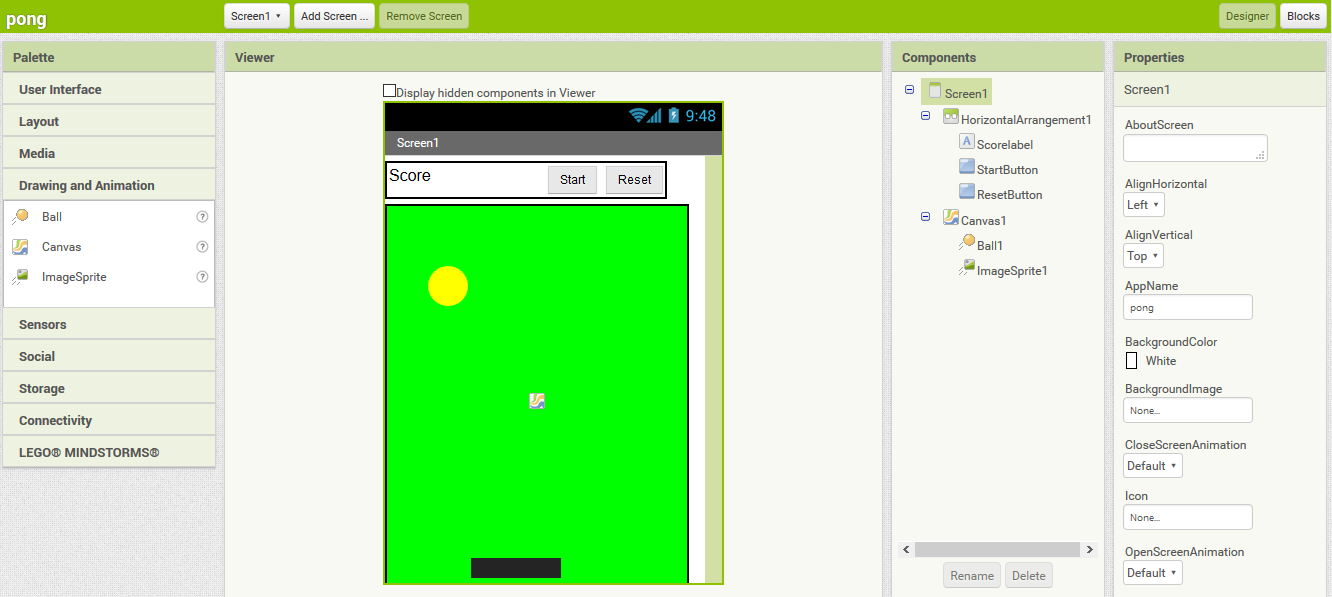Open the AlignVertical Top dropdown

click(x=1144, y=255)
